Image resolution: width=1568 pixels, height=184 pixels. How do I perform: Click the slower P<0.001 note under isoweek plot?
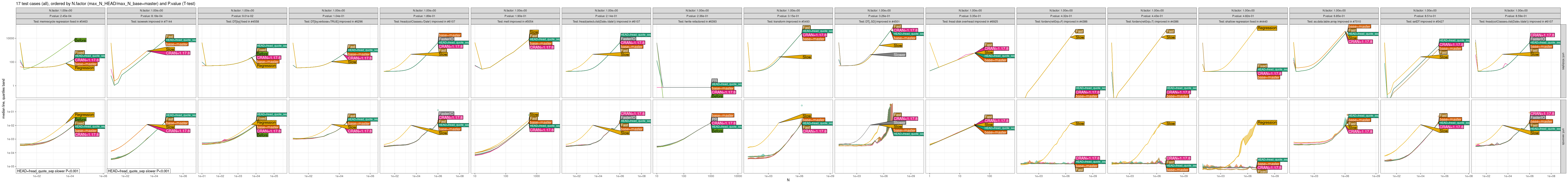tap(139, 171)
